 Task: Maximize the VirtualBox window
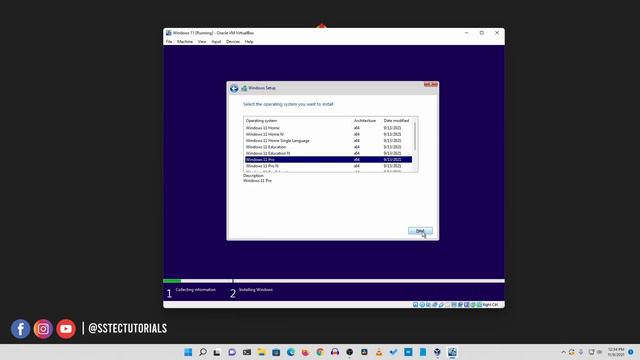tap(482, 33)
